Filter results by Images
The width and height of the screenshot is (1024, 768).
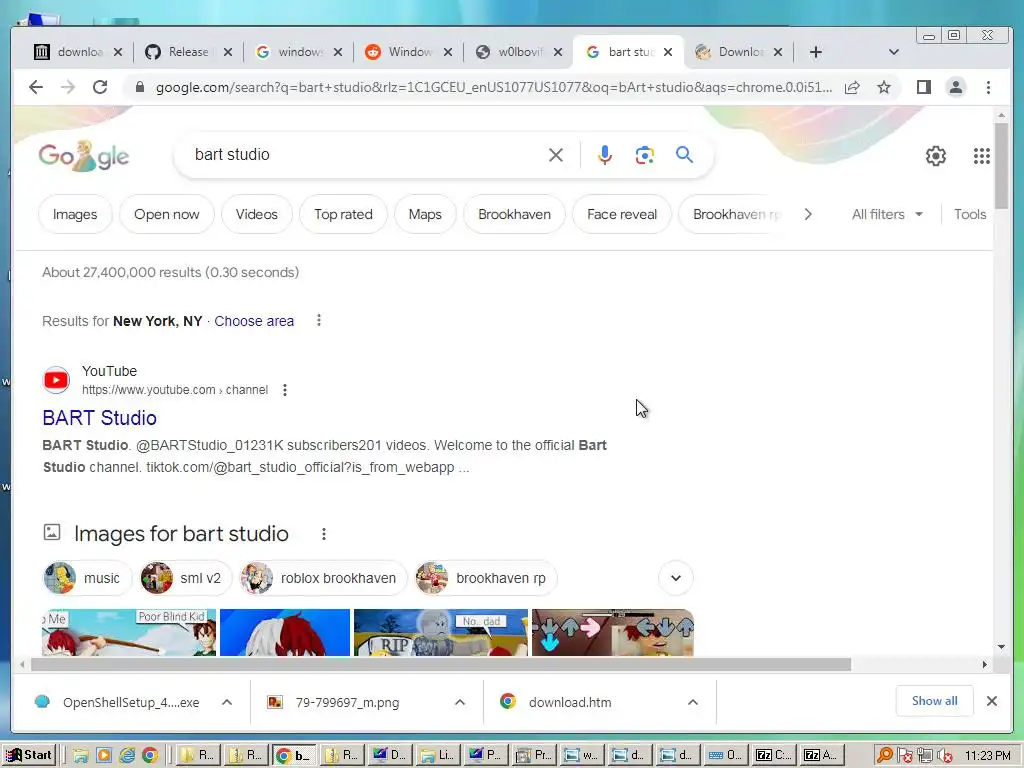(75, 214)
